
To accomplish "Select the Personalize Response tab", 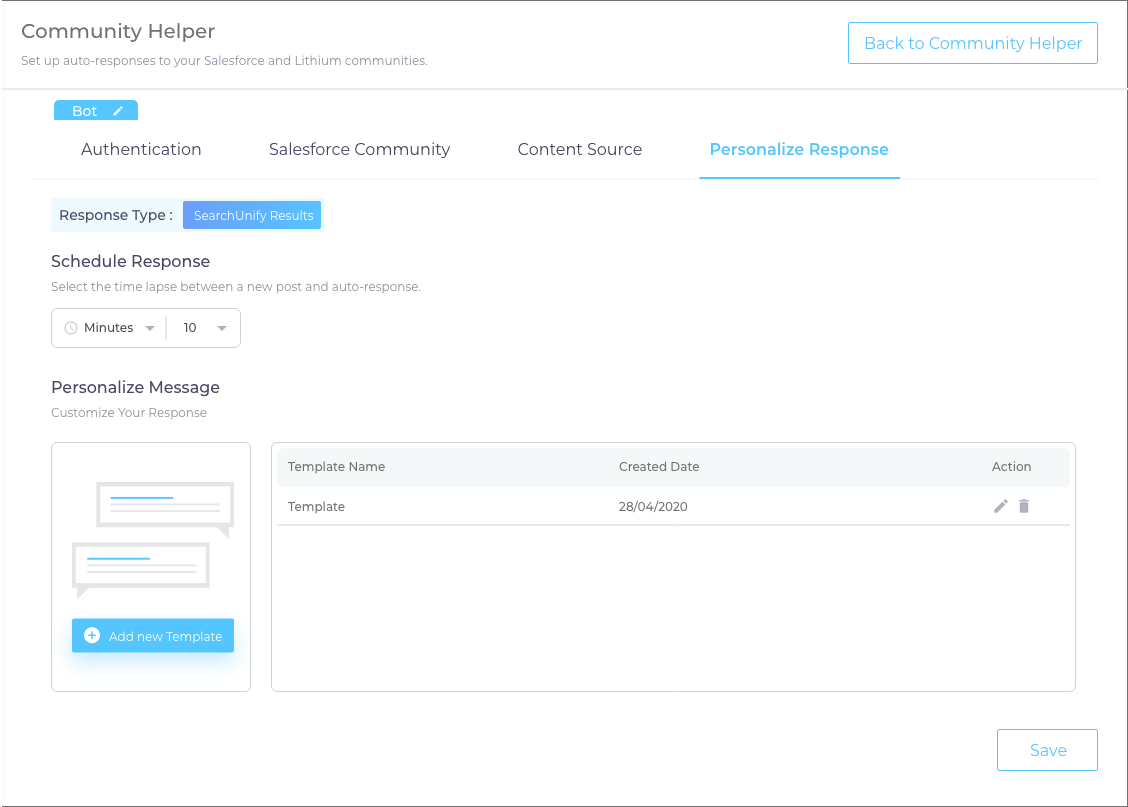I will pyautogui.click(x=799, y=149).
